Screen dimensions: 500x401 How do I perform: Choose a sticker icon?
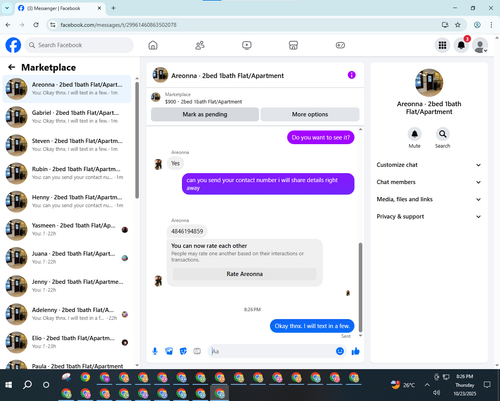point(183,351)
